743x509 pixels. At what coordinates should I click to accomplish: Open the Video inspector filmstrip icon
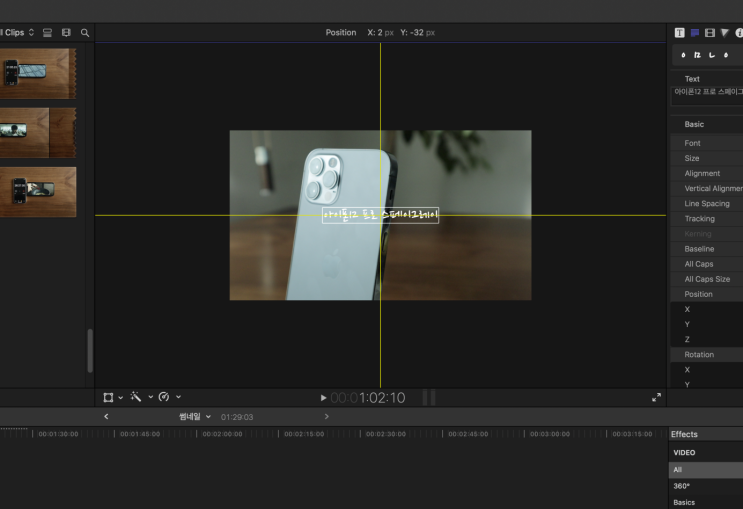[710, 33]
